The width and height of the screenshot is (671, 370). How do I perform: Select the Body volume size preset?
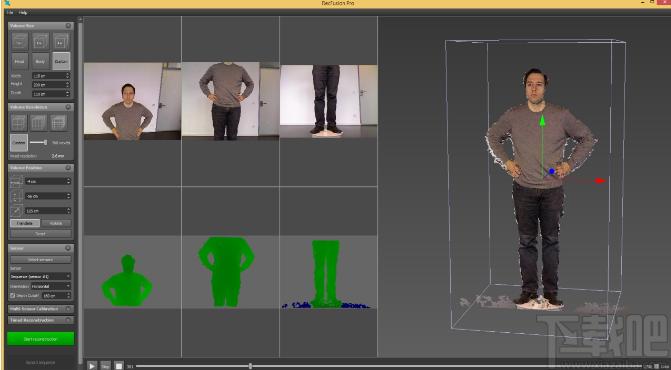40,61
